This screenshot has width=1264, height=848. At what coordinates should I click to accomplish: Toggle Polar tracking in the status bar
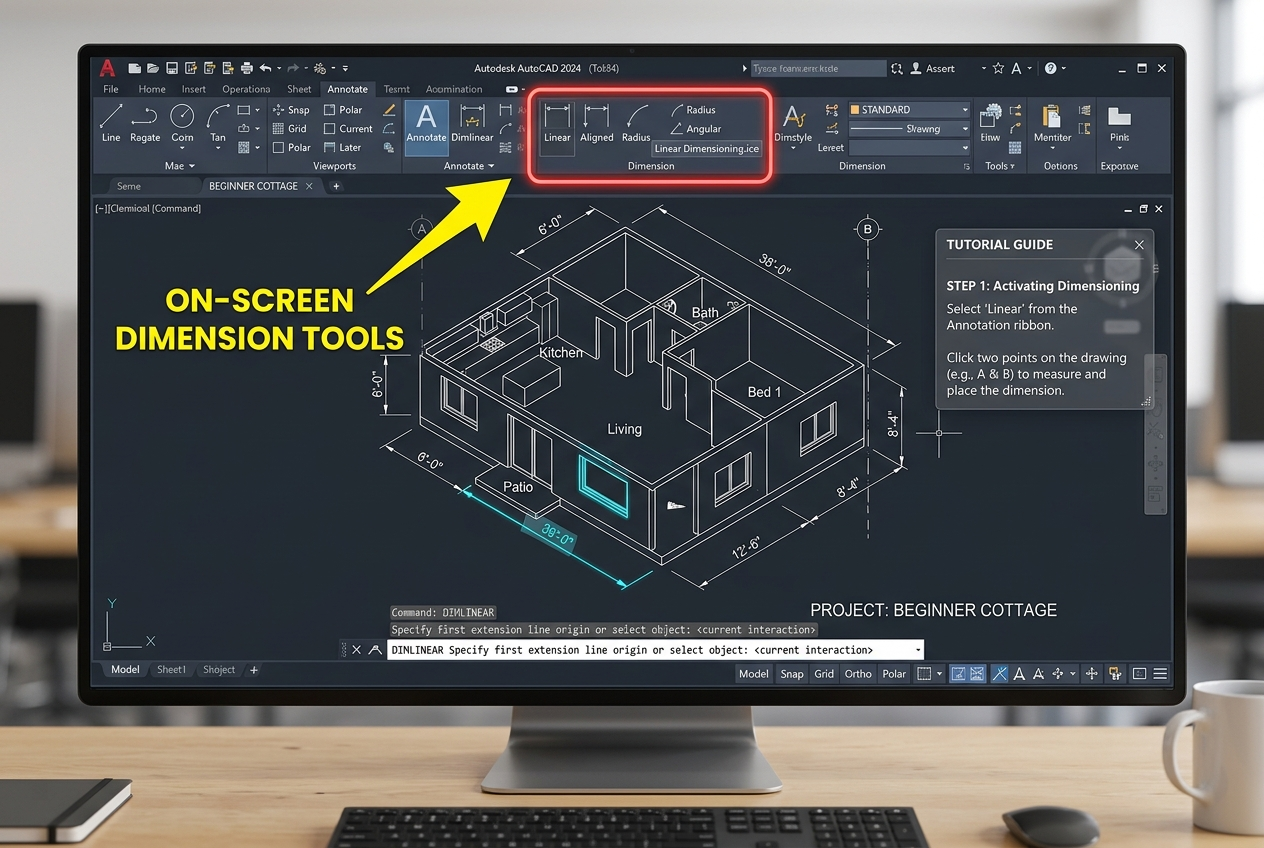point(895,674)
